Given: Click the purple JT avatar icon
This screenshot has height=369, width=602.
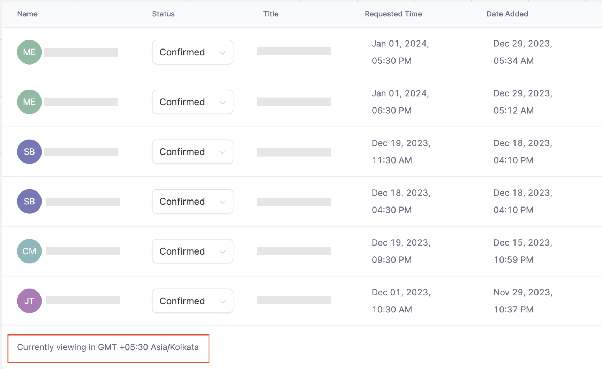Looking at the screenshot, I should pyautogui.click(x=29, y=301).
